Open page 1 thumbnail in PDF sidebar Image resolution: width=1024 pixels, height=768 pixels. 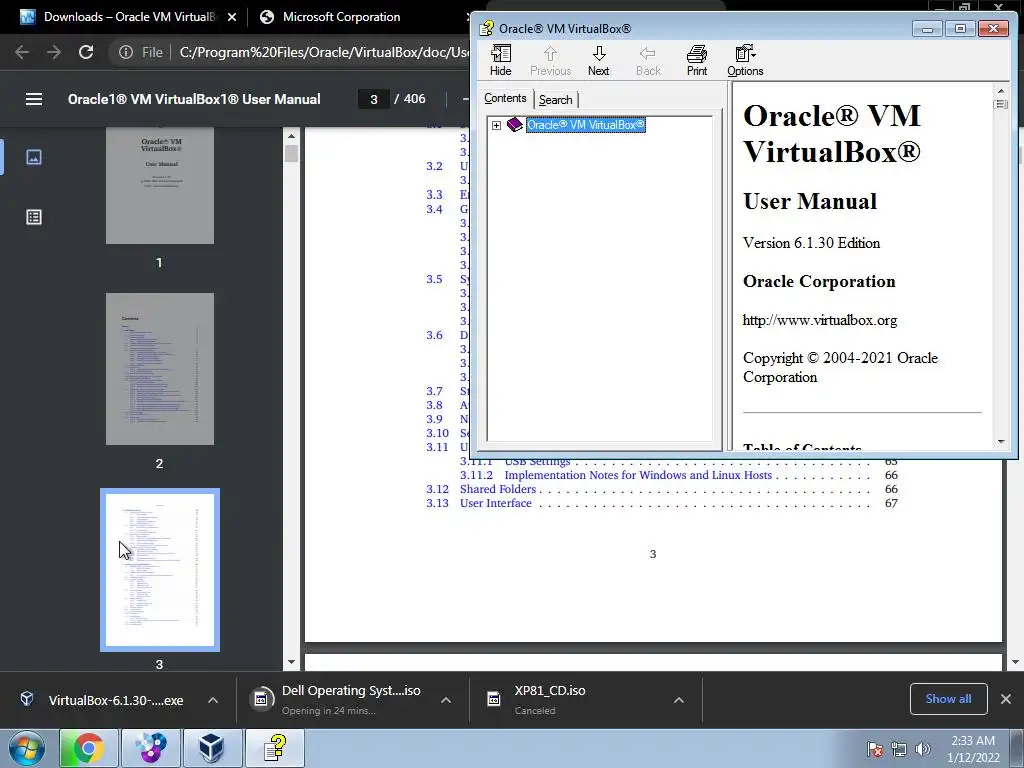tap(160, 185)
